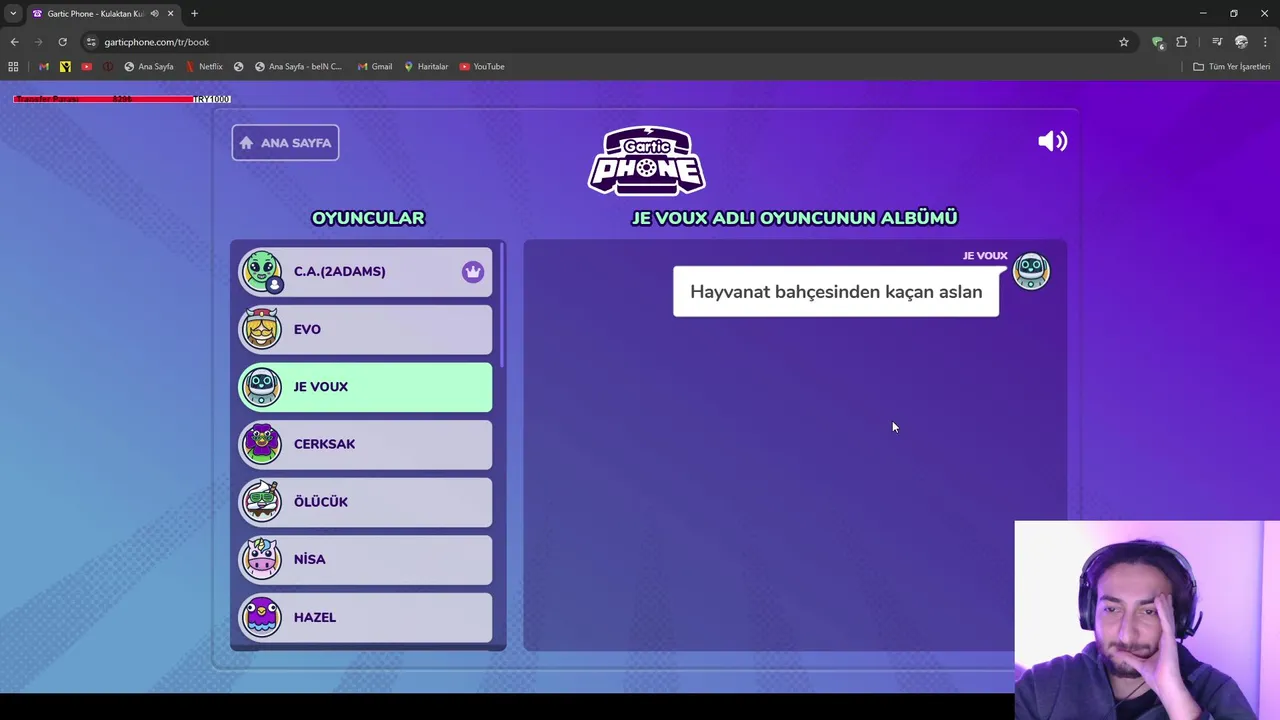Close the Gartic Phone tab
The image size is (1280, 720).
pyautogui.click(x=170, y=14)
